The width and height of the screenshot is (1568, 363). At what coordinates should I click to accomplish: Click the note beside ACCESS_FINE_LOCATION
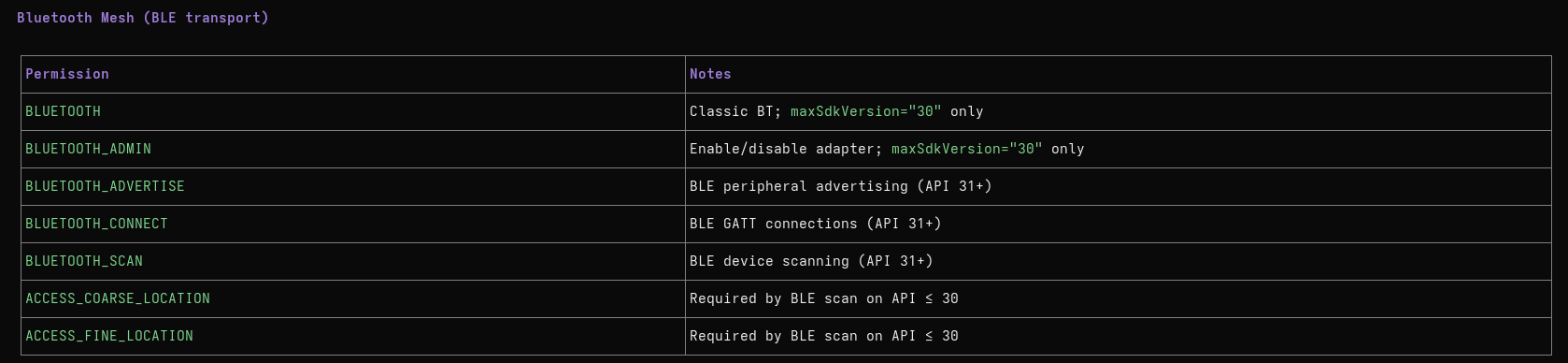tap(824, 336)
